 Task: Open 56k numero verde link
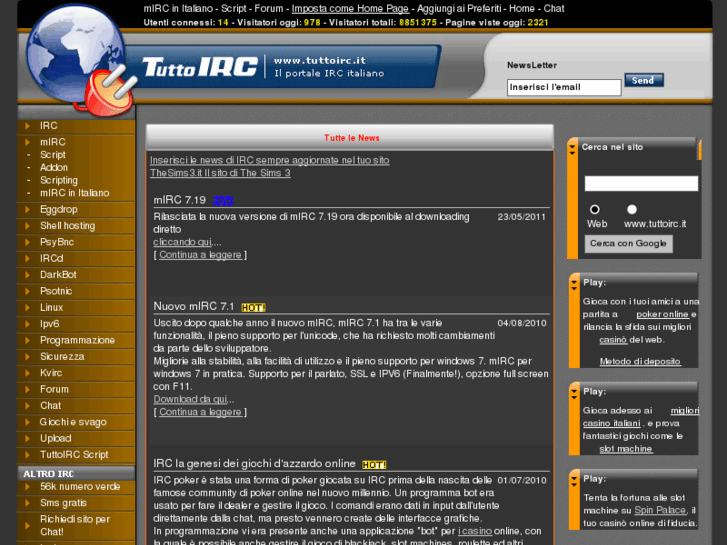coord(80,487)
